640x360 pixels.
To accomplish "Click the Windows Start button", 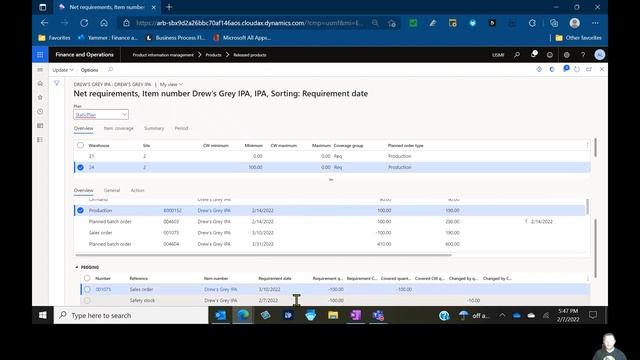I will tap(43, 315).
